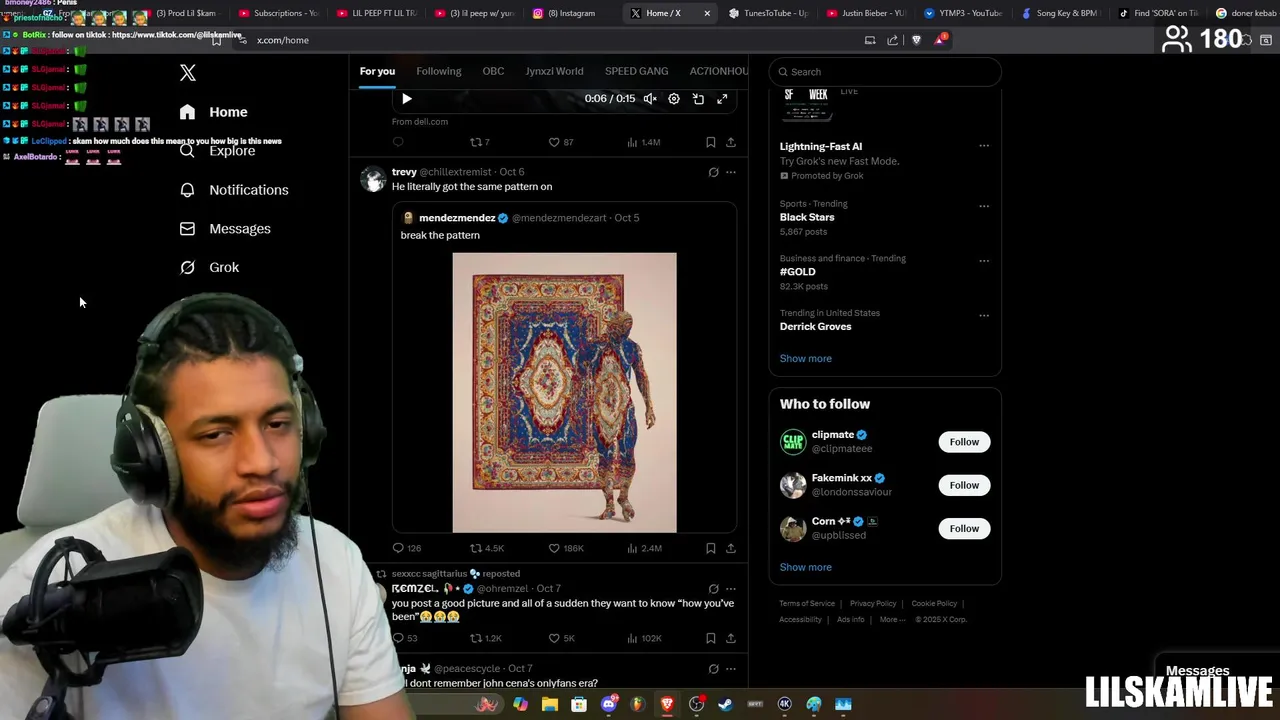Open more options for Lightning-Fast AI promo
1280x720 pixels.
984,146
